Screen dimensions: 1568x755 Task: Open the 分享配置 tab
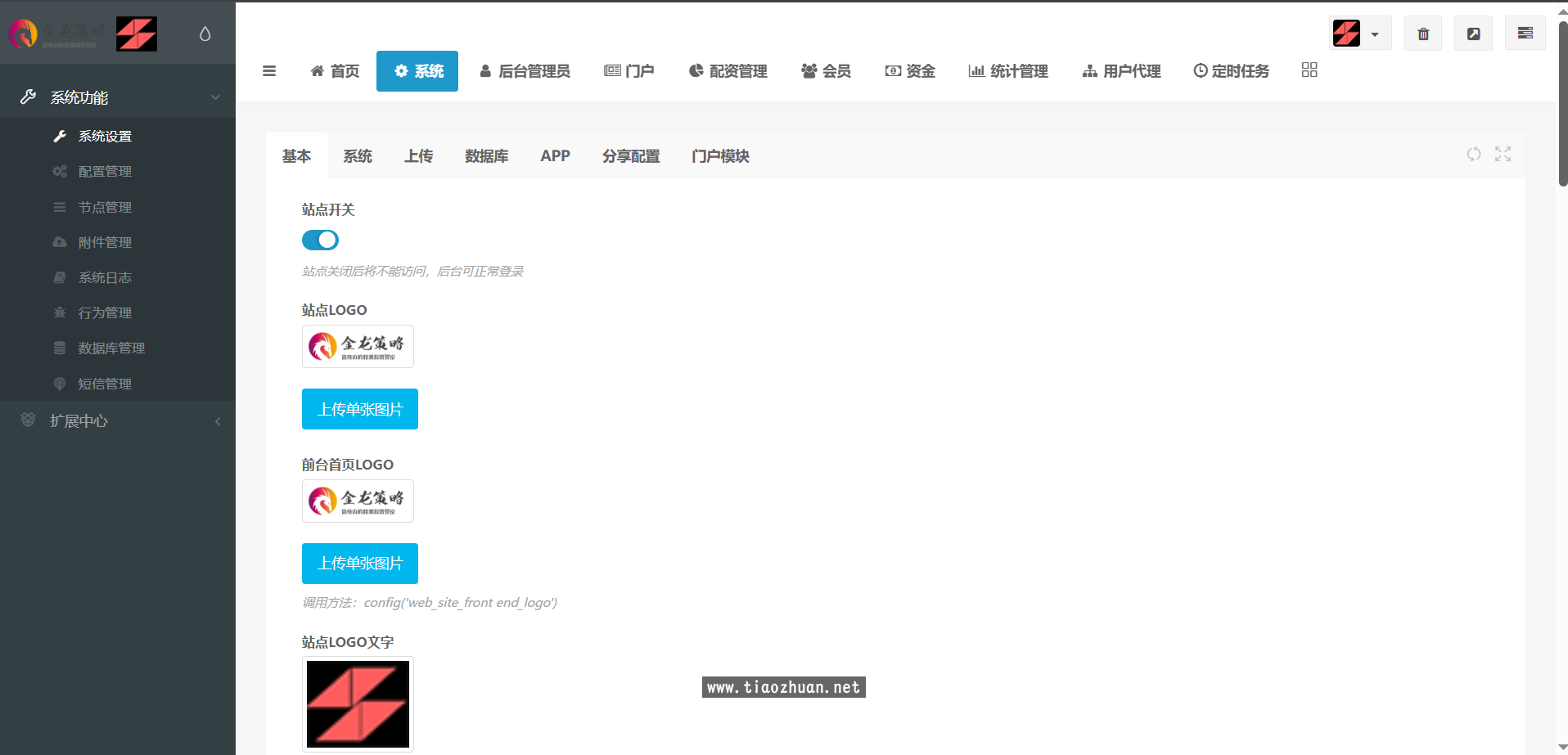click(630, 156)
